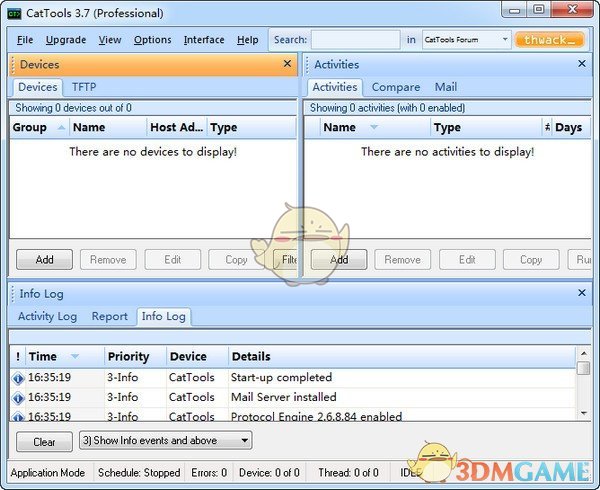The height and width of the screenshot is (490, 600).
Task: Open the Show Info events and above dropdown
Action: pyautogui.click(x=165, y=441)
